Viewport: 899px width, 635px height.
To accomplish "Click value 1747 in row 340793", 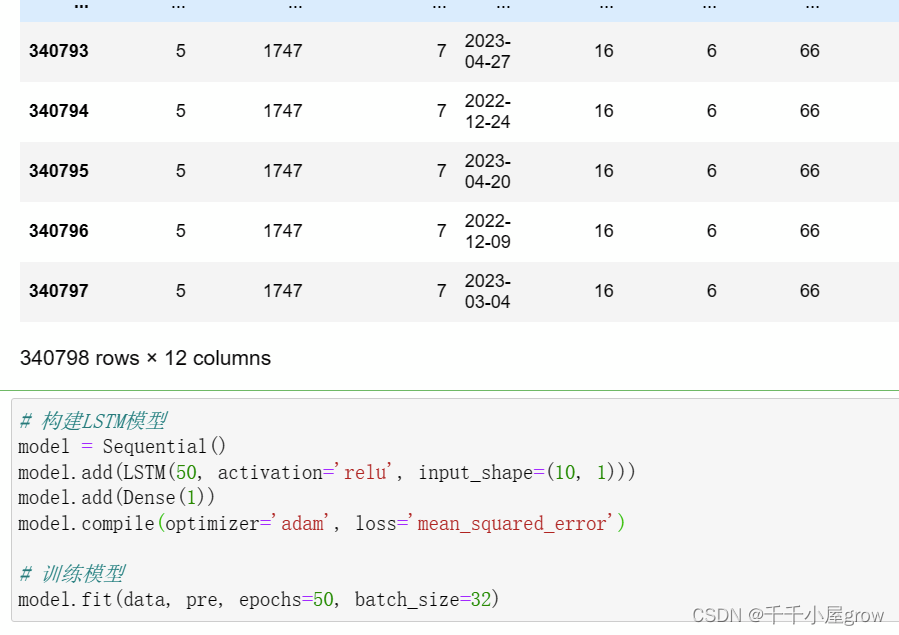I will click(x=283, y=51).
